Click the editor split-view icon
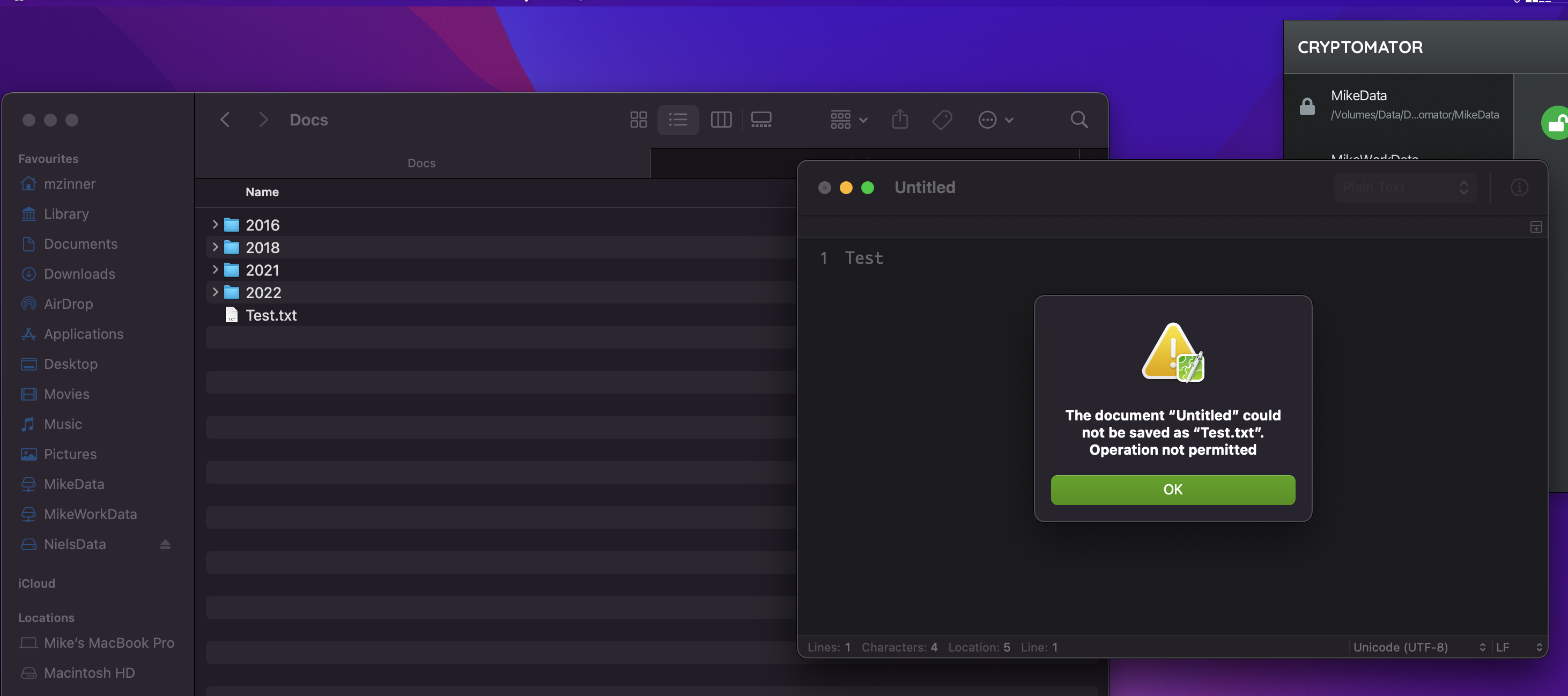Screen dimensions: 1568x696 pos(1536,227)
